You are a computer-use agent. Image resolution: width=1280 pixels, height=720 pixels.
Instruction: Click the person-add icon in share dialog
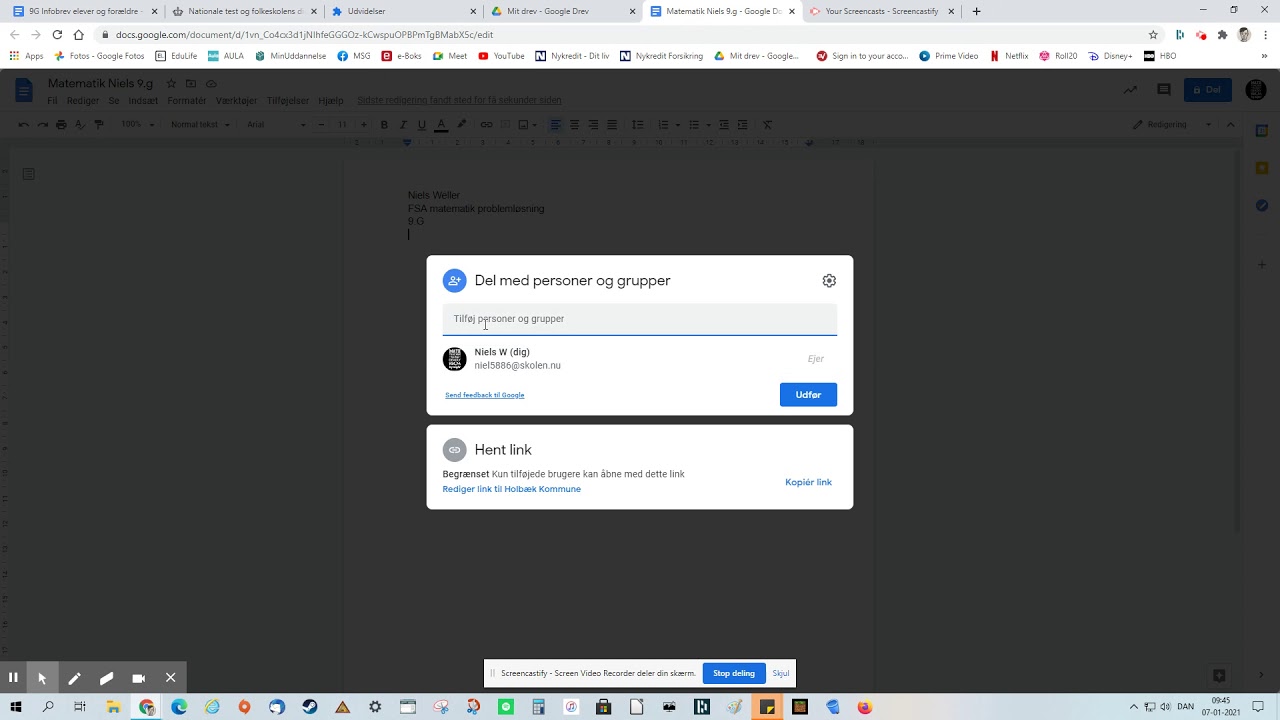pos(454,281)
